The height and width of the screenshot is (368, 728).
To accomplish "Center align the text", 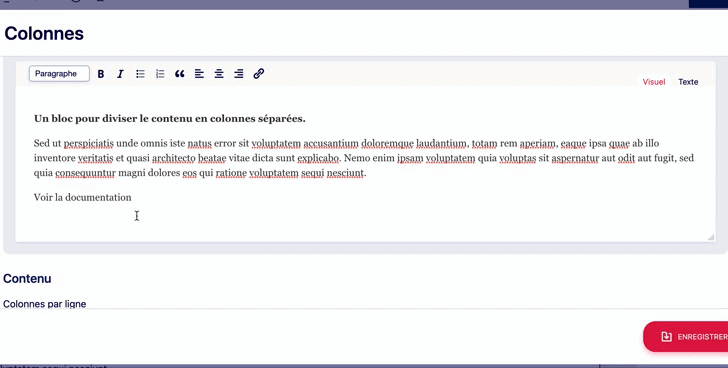I will [219, 74].
